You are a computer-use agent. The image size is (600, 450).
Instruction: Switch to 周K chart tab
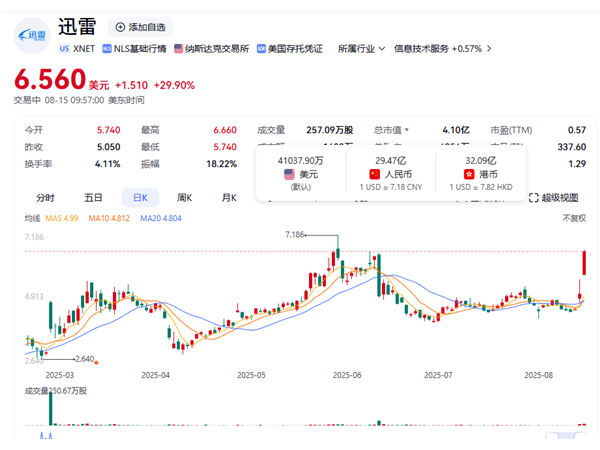point(184,198)
